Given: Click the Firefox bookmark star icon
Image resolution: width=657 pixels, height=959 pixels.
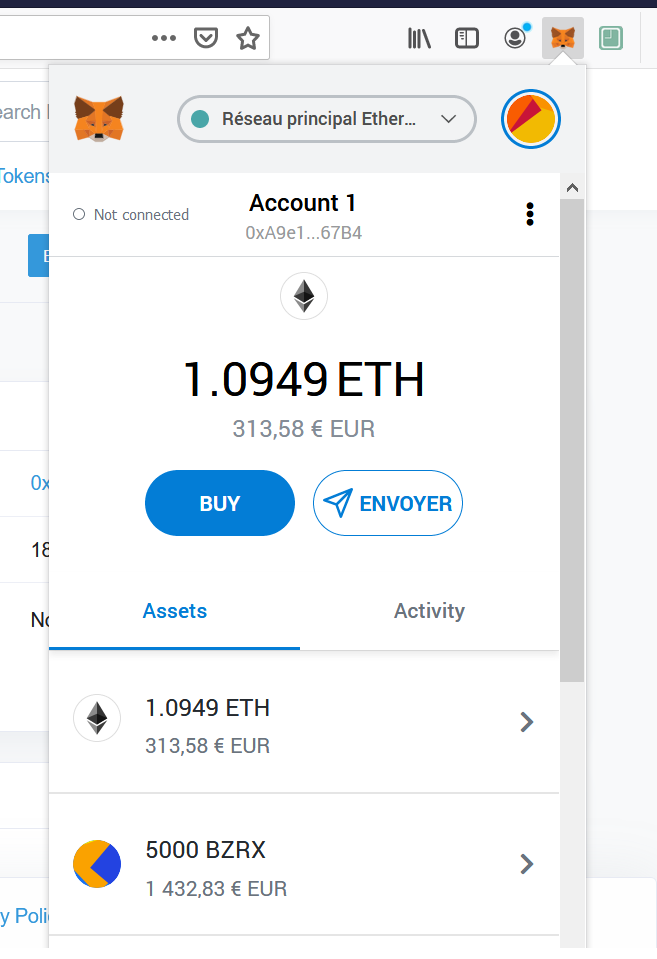Looking at the screenshot, I should (x=248, y=39).
